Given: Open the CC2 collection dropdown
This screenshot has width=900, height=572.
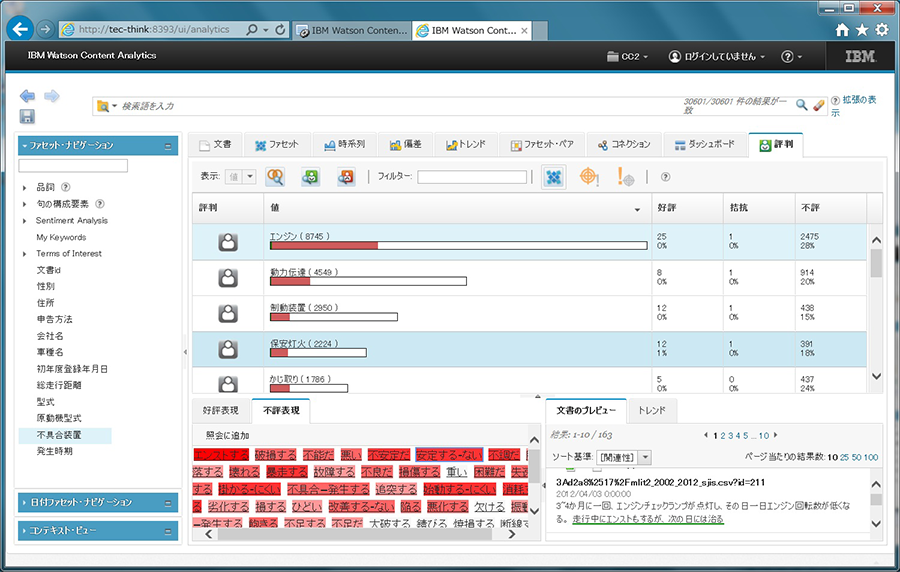Looking at the screenshot, I should click(627, 56).
